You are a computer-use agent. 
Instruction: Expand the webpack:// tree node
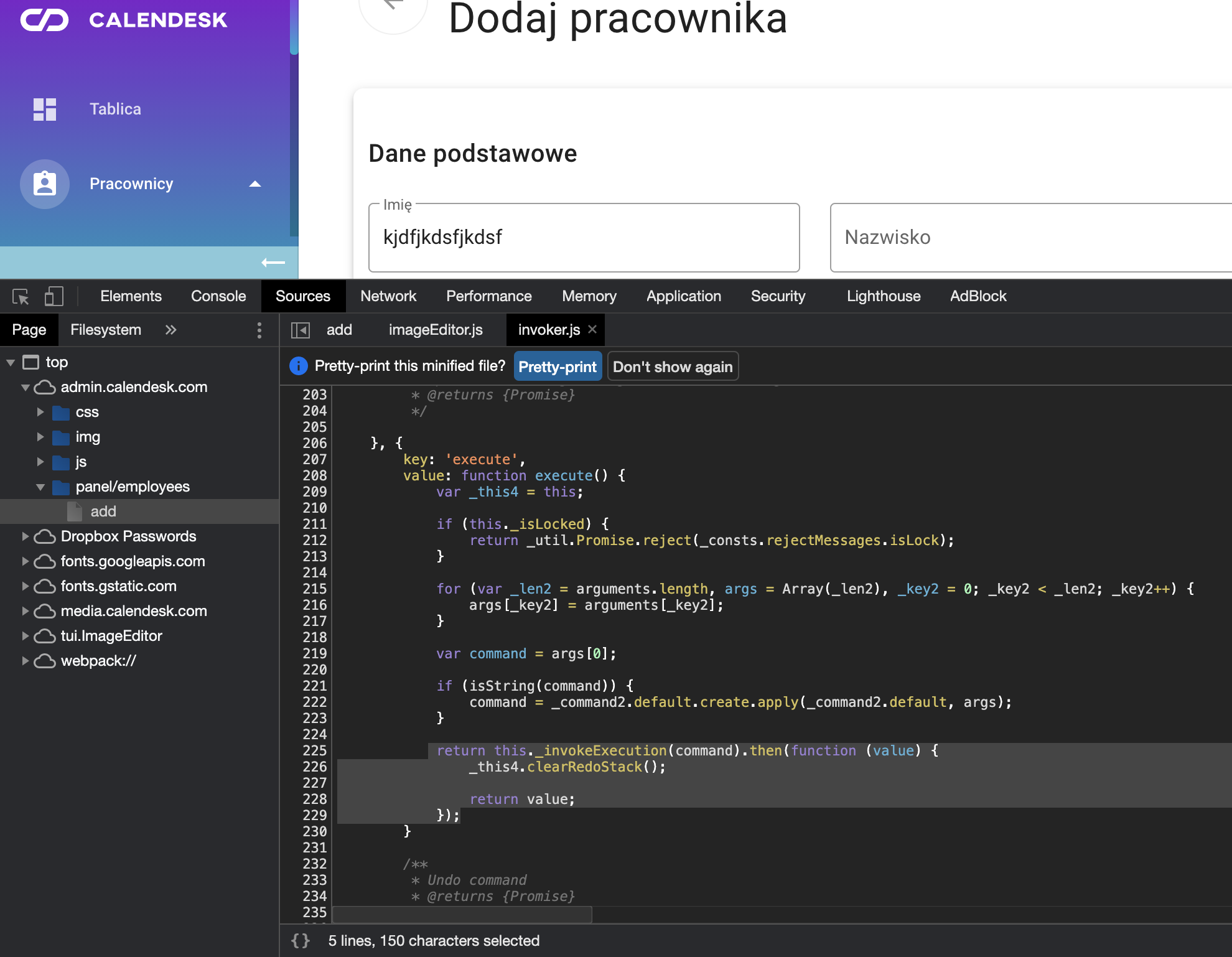point(26,661)
